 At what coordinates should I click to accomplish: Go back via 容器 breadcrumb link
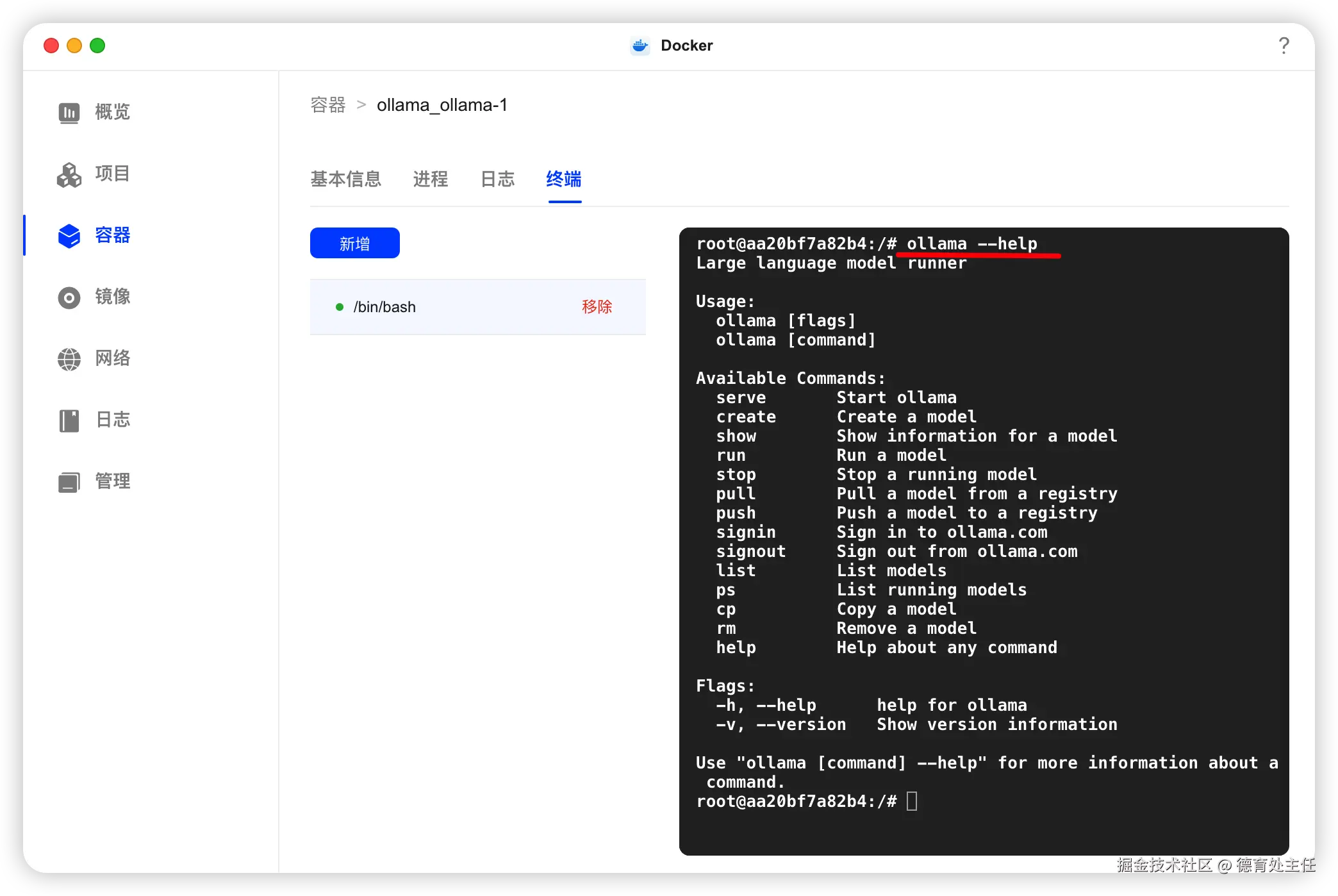click(328, 105)
